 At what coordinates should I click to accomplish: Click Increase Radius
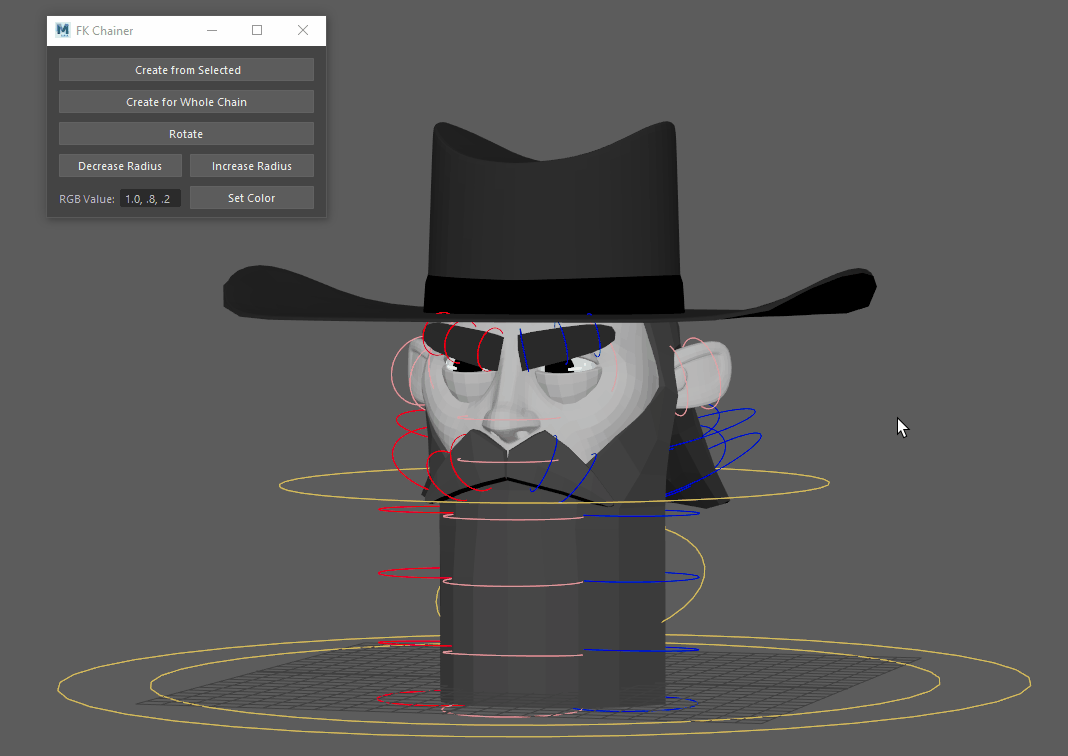coord(251,166)
